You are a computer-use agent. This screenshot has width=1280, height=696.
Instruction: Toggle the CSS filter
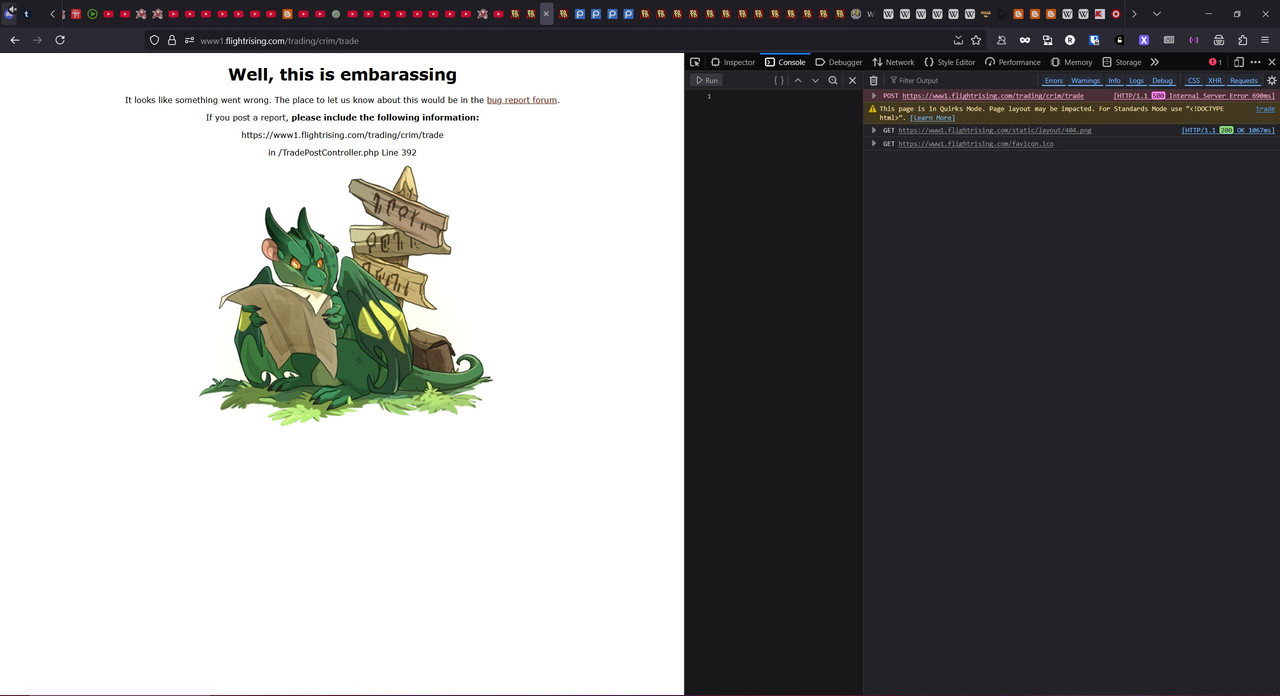1194,80
